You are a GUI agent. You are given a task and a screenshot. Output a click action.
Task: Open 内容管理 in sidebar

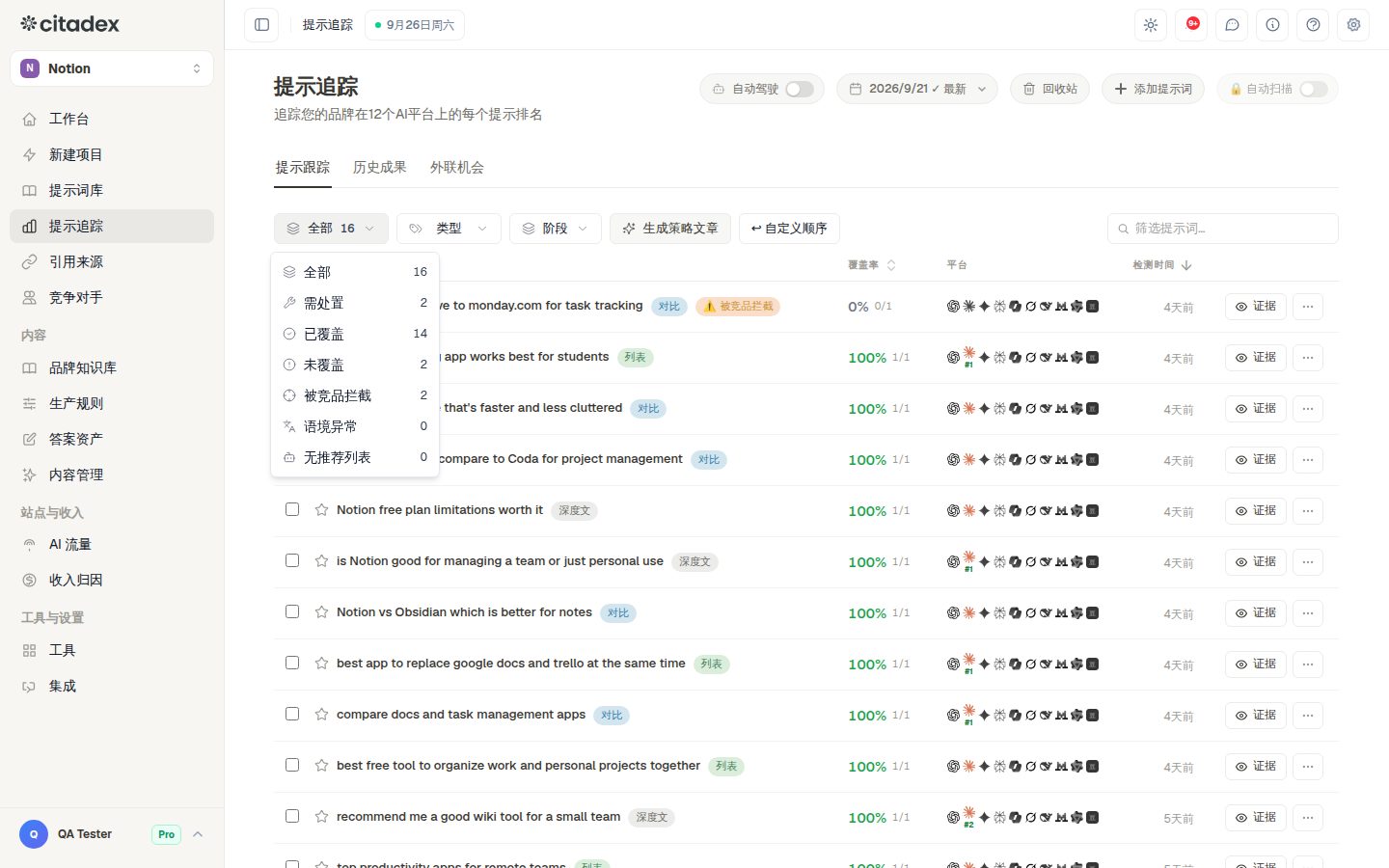(112, 475)
